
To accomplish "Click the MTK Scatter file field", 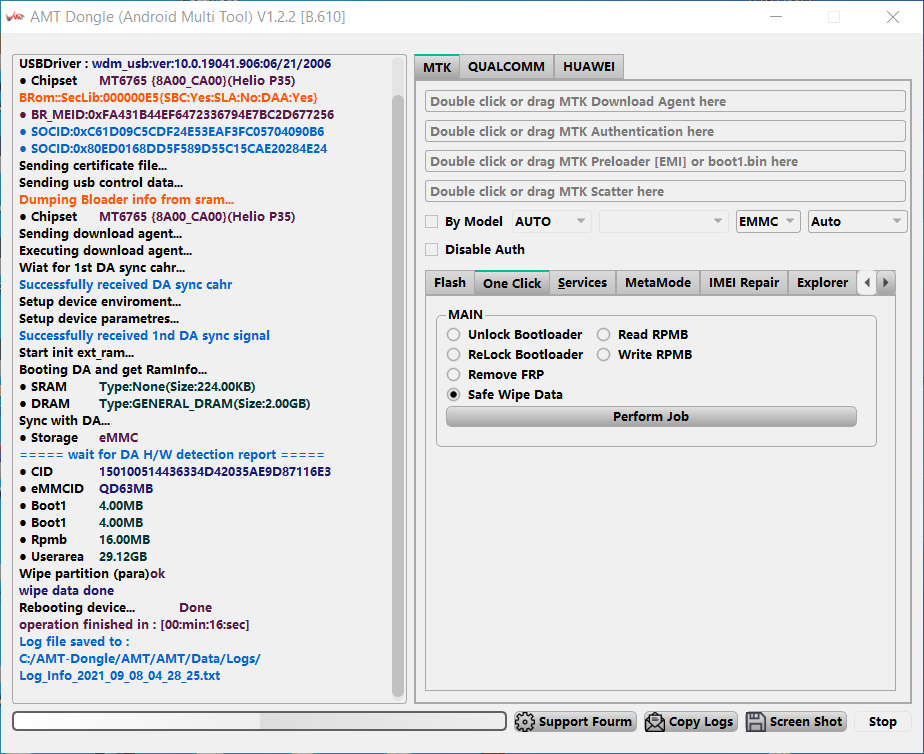I will point(665,191).
